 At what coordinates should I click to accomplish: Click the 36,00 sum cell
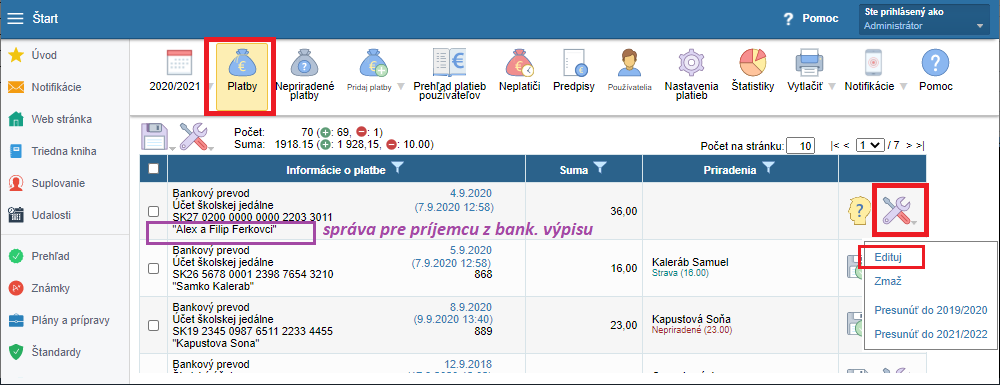pyautogui.click(x=584, y=211)
